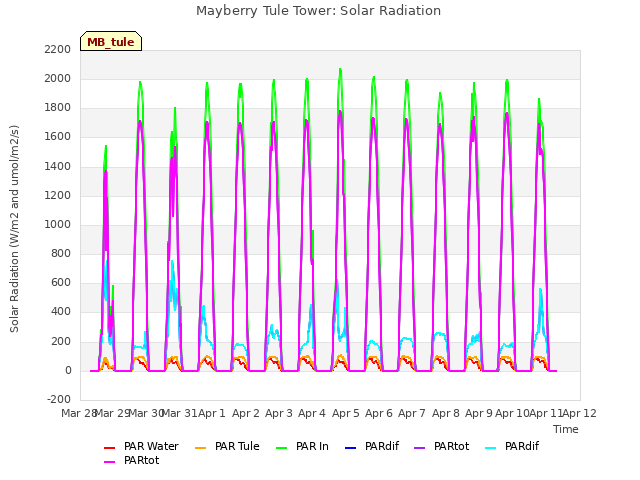Click the 2200 y-axis tick label
Screen dimensions: 640x480
pos(58,49)
